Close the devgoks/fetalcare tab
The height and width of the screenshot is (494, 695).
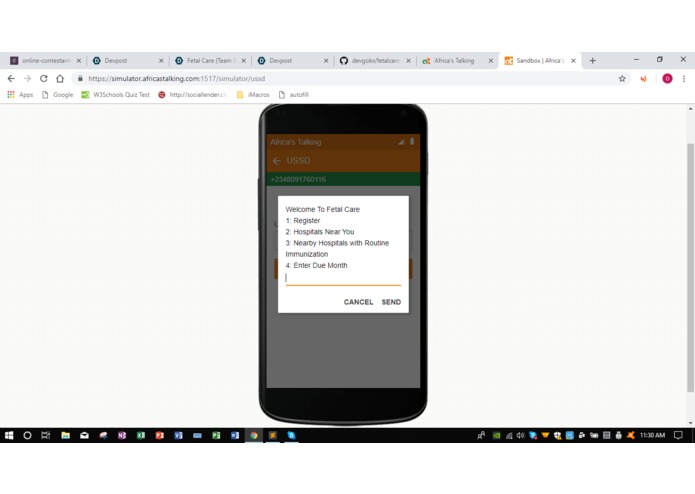pyautogui.click(x=408, y=61)
